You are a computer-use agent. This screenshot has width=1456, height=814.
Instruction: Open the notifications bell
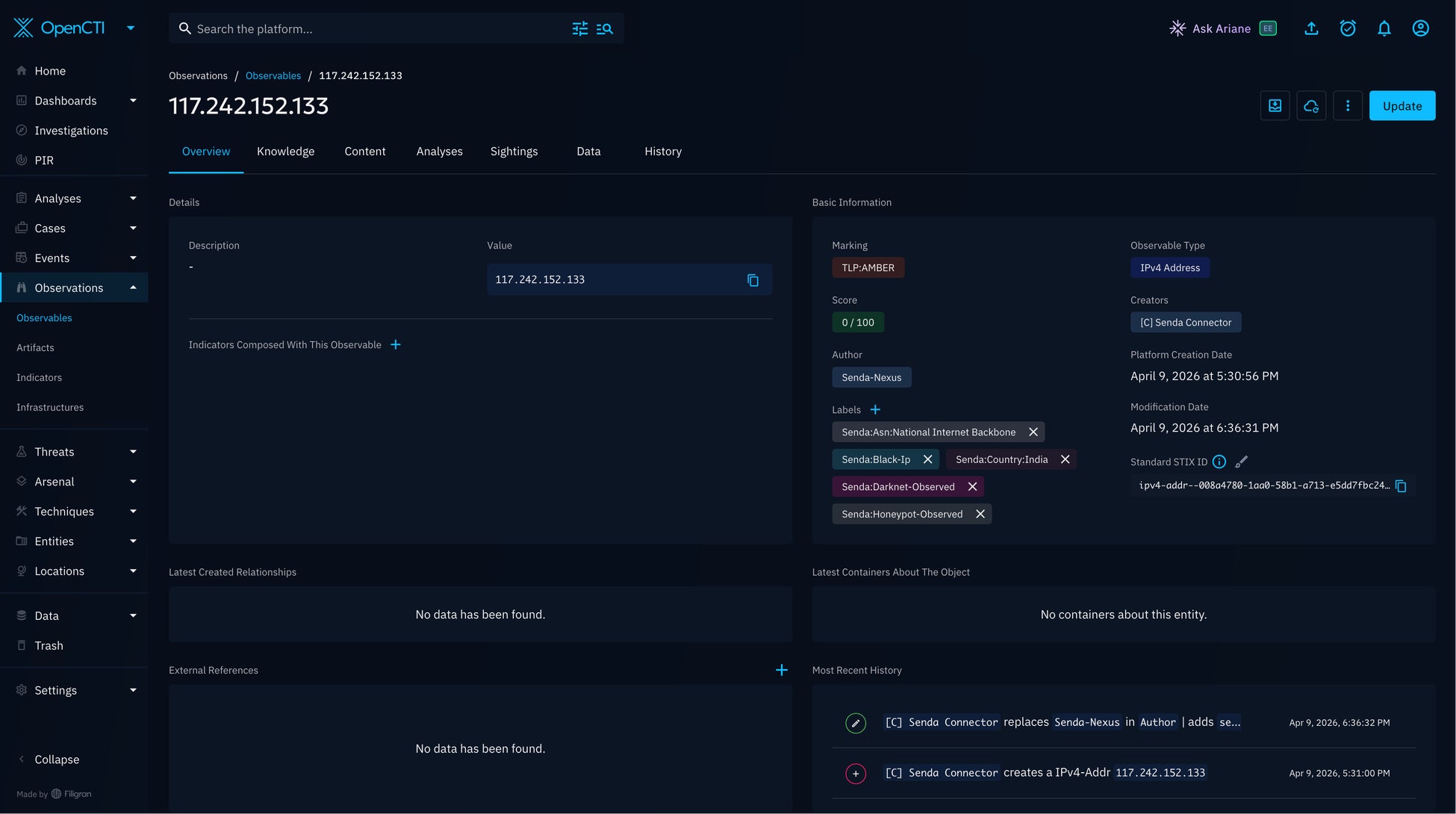(1384, 28)
